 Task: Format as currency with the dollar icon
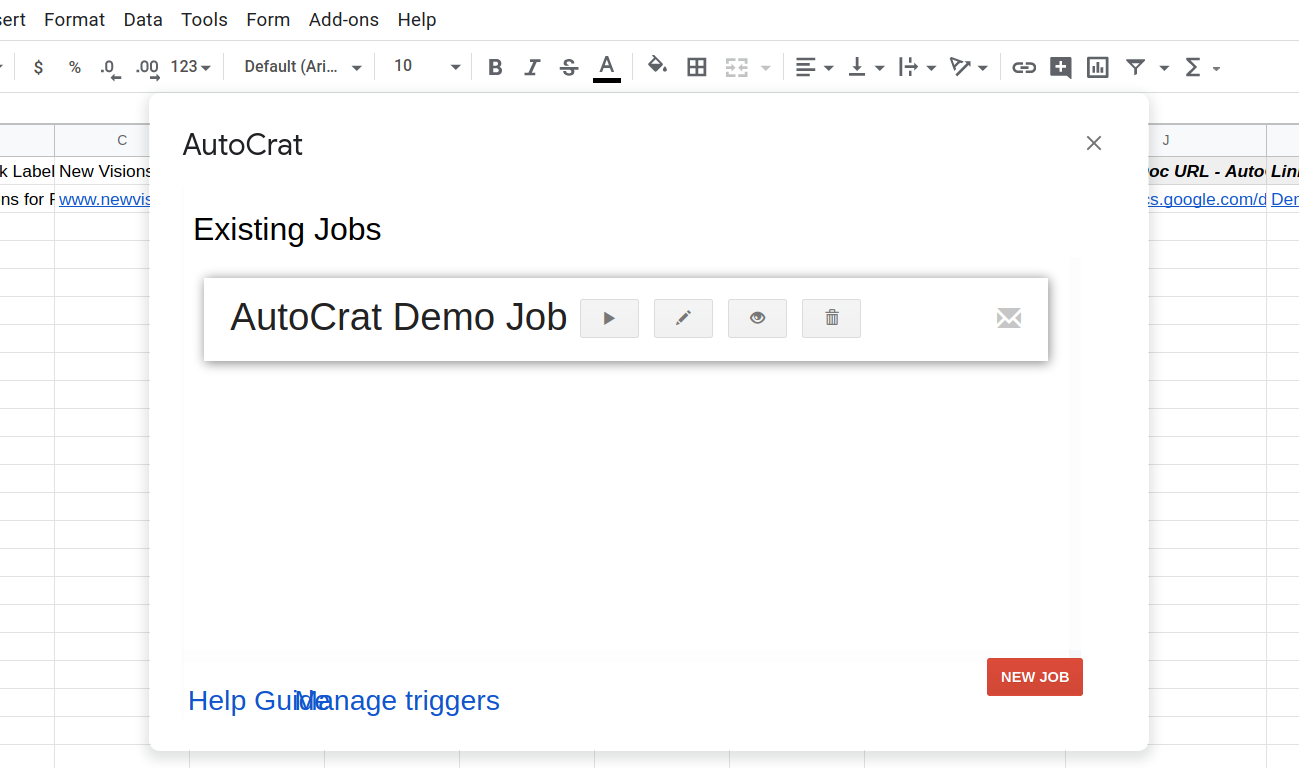click(38, 67)
